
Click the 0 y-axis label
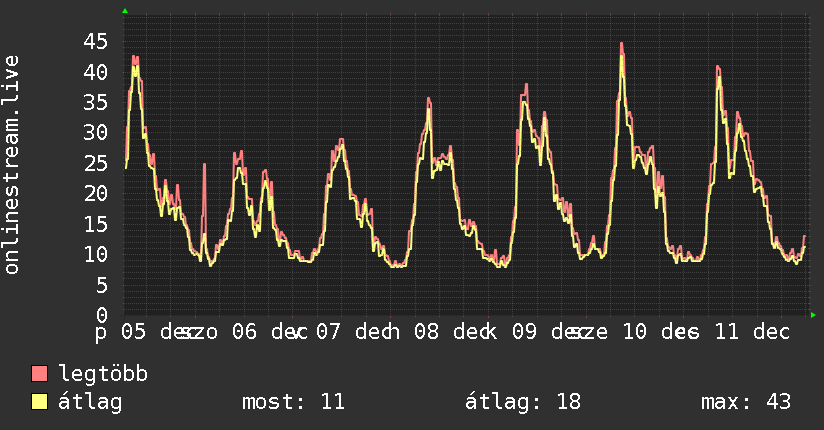click(x=102, y=315)
